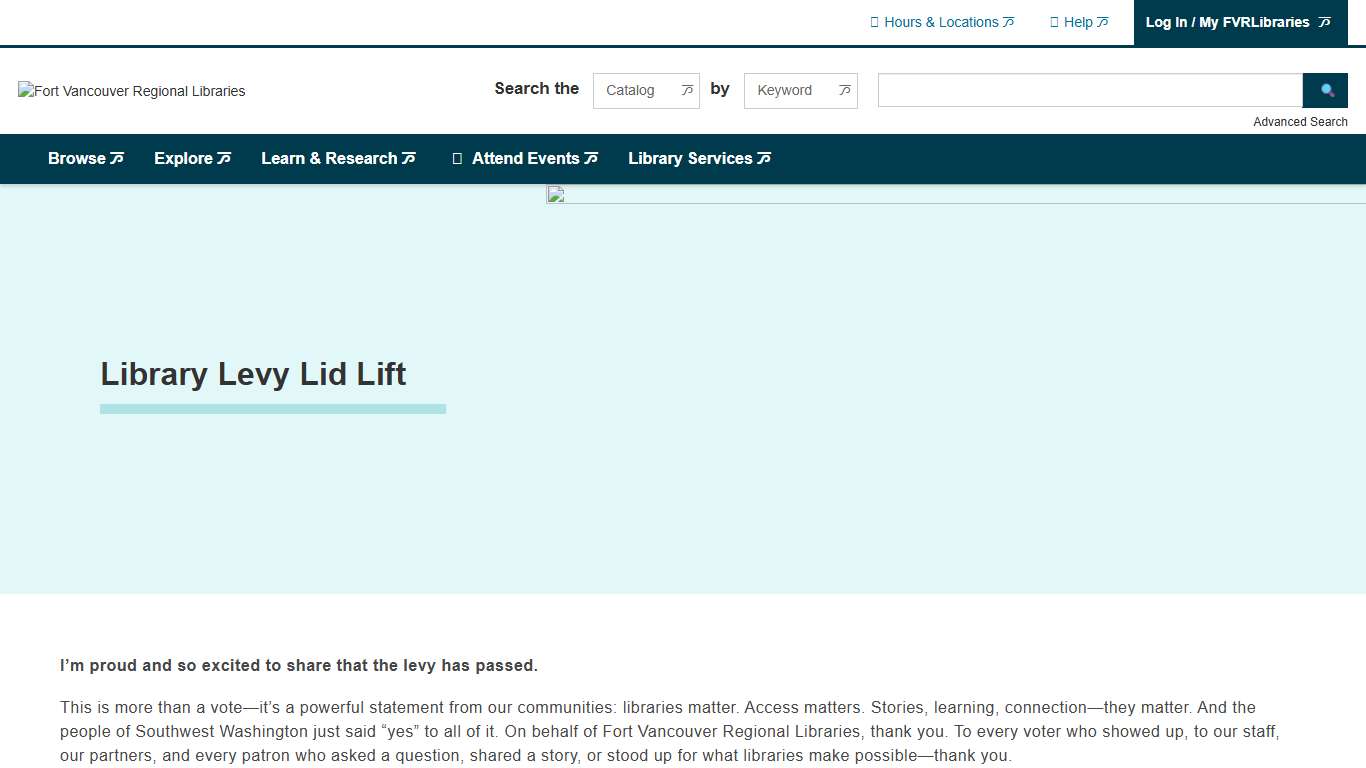
Task: Click the Fort Vancouver Regional Libraries logo
Action: click(x=130, y=91)
